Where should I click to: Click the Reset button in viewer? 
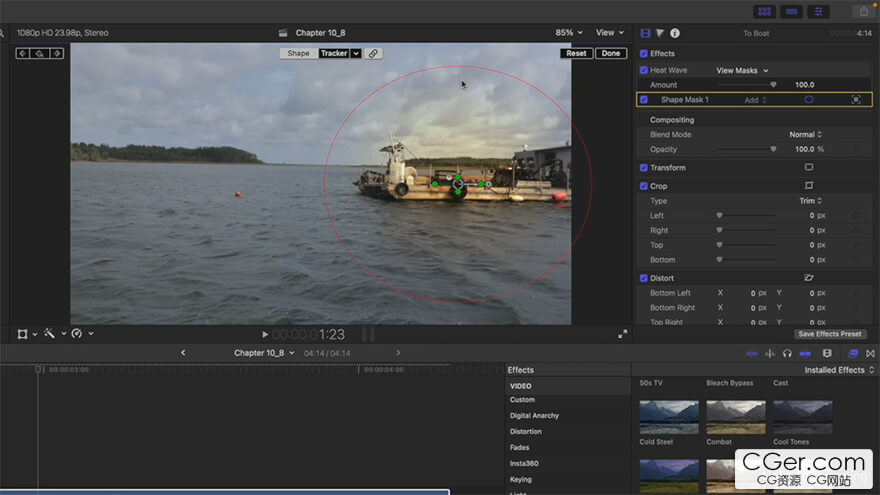click(576, 53)
